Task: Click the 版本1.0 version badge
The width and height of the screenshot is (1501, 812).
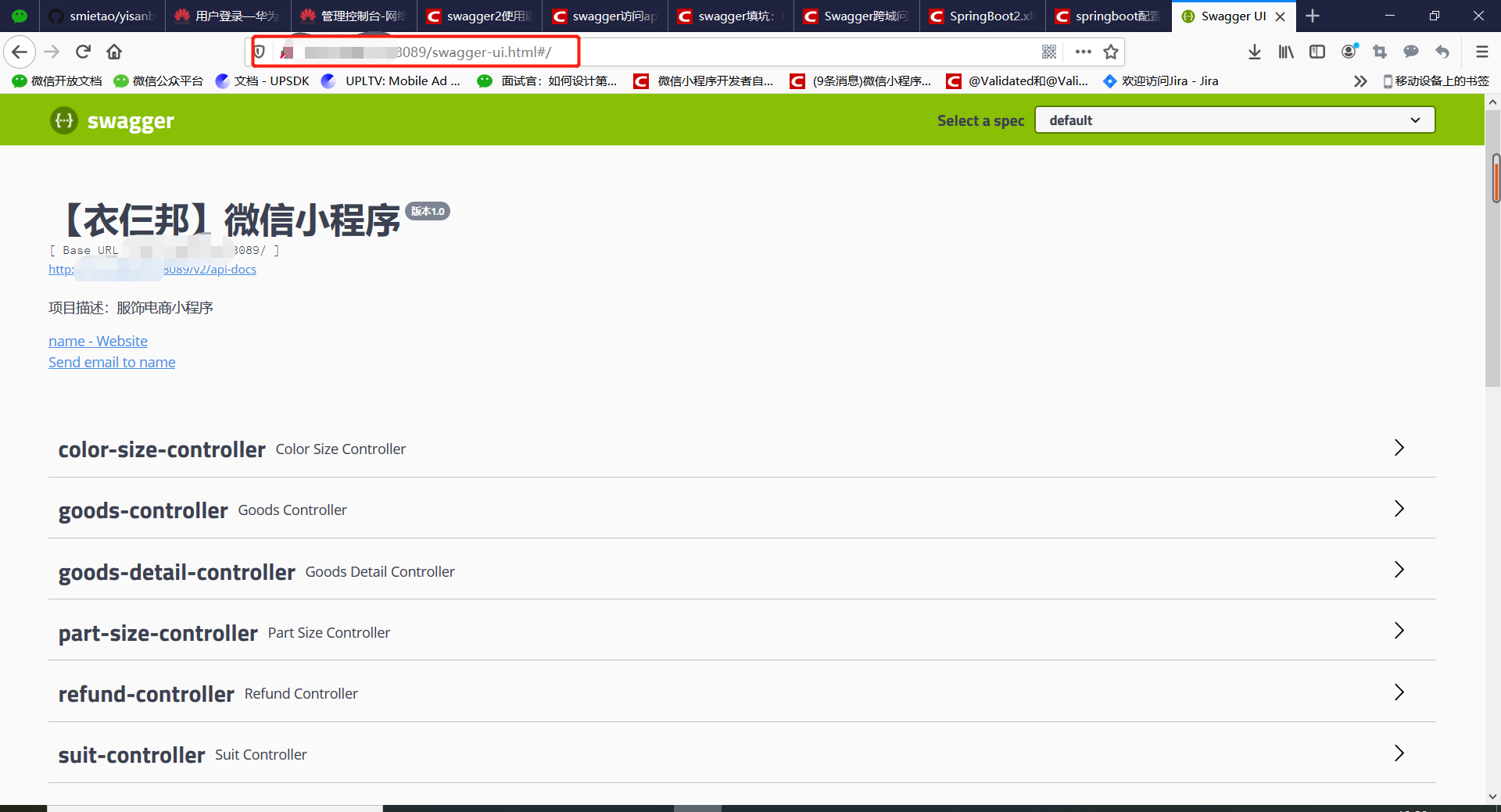Action: coord(428,211)
